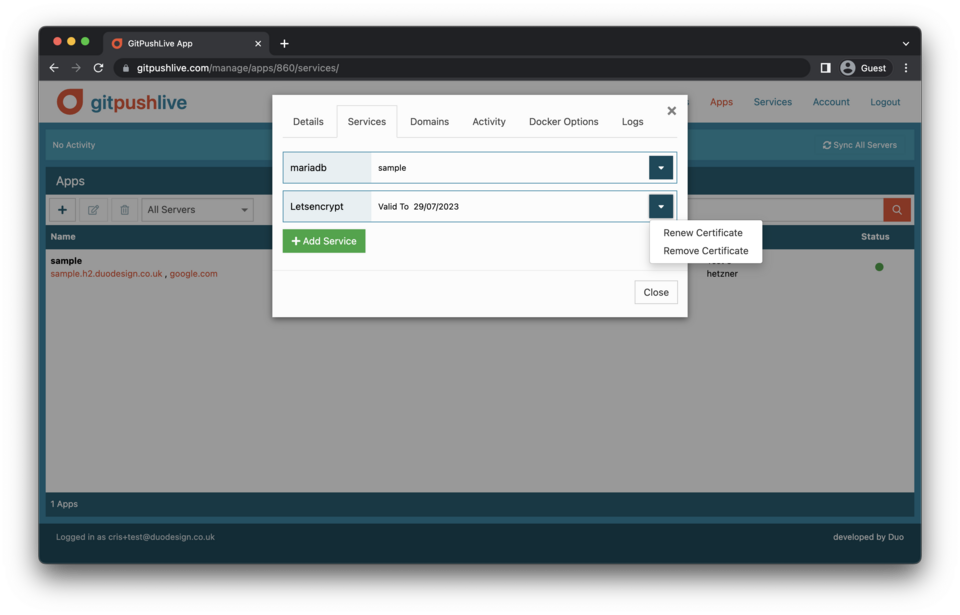The height and width of the screenshot is (615, 960).
Task: Go to the Account page
Action: (831, 102)
